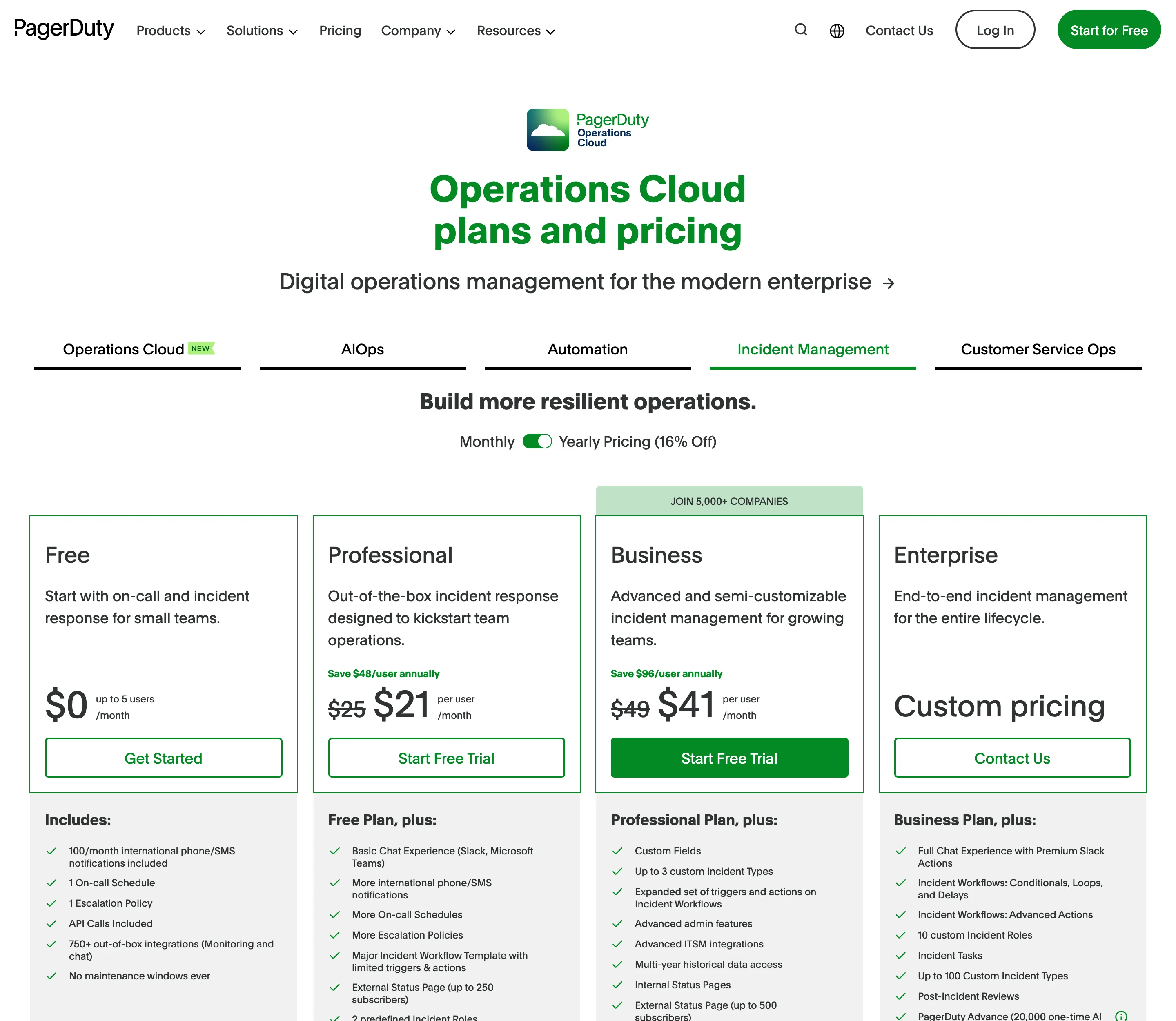Click the PagerDuty logo in header
The width and height of the screenshot is (1176, 1021).
pos(64,29)
